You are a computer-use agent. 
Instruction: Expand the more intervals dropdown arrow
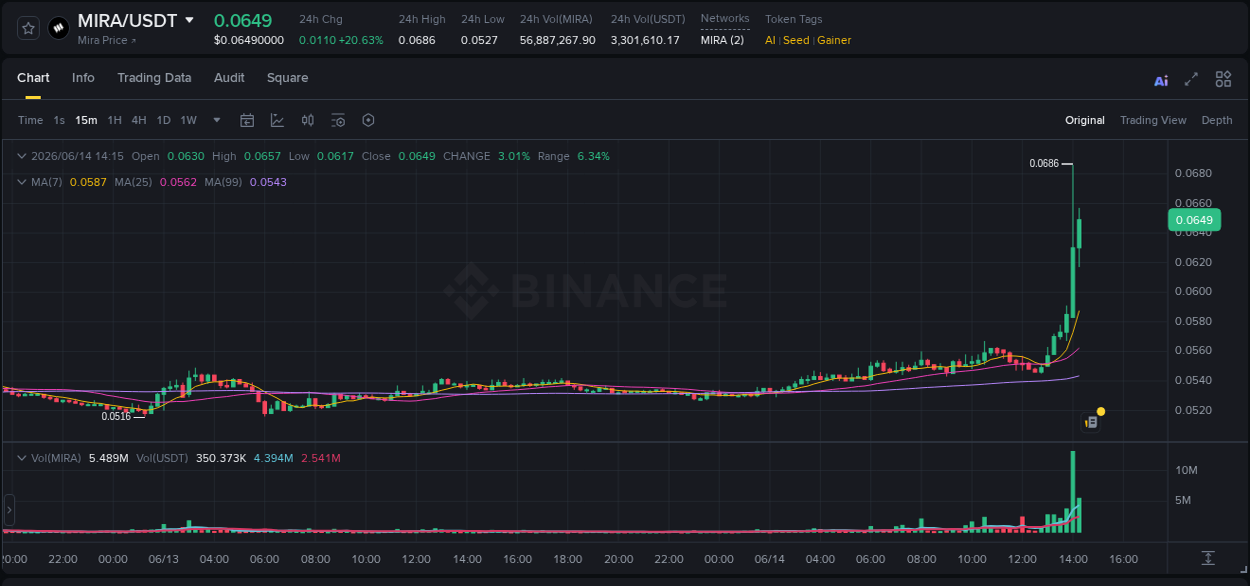(217, 120)
